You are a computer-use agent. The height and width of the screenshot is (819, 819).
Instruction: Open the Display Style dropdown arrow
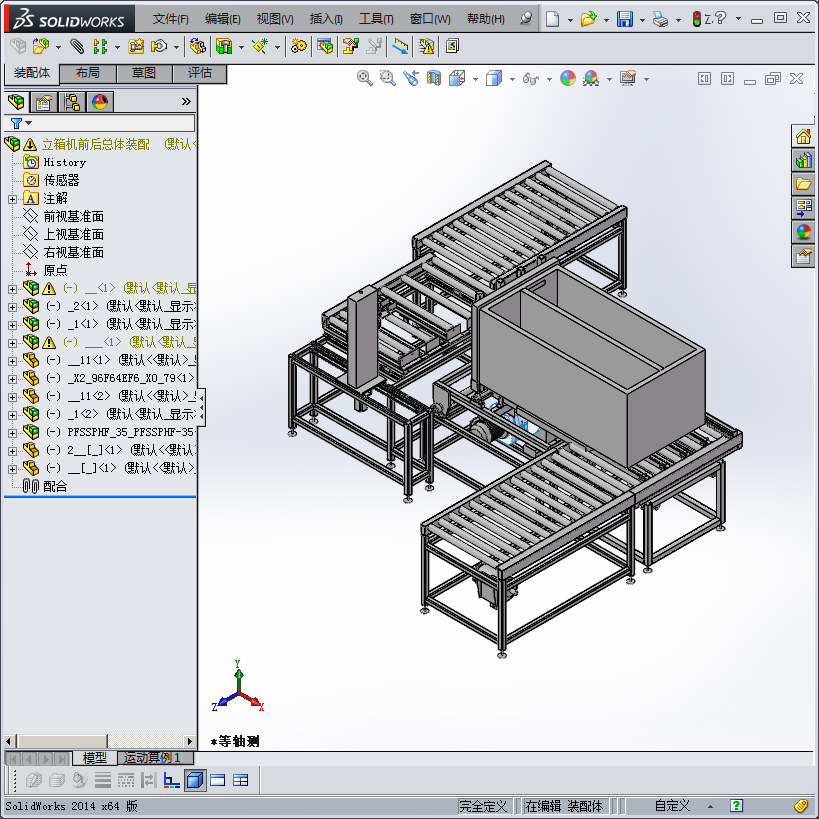[x=512, y=79]
